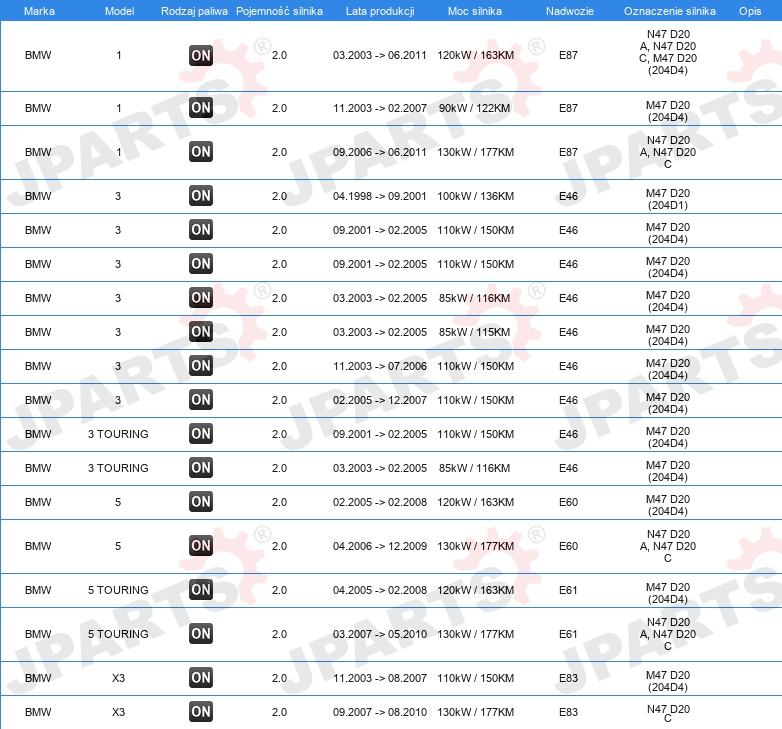Click the Moc silnika column header

click(475, 11)
